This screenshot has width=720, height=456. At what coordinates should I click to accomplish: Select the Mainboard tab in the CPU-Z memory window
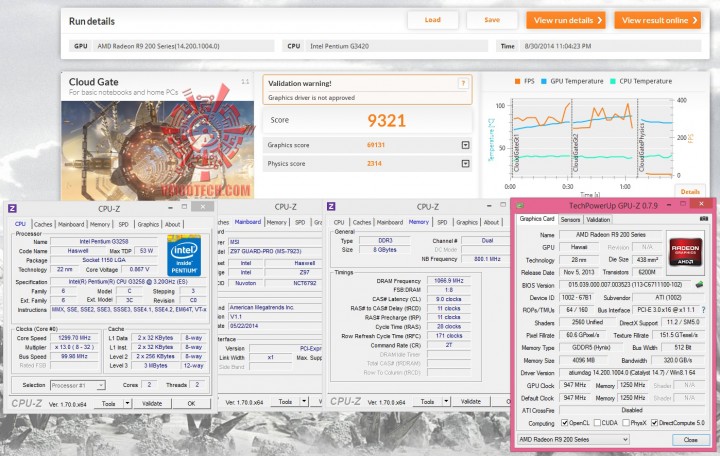389,222
